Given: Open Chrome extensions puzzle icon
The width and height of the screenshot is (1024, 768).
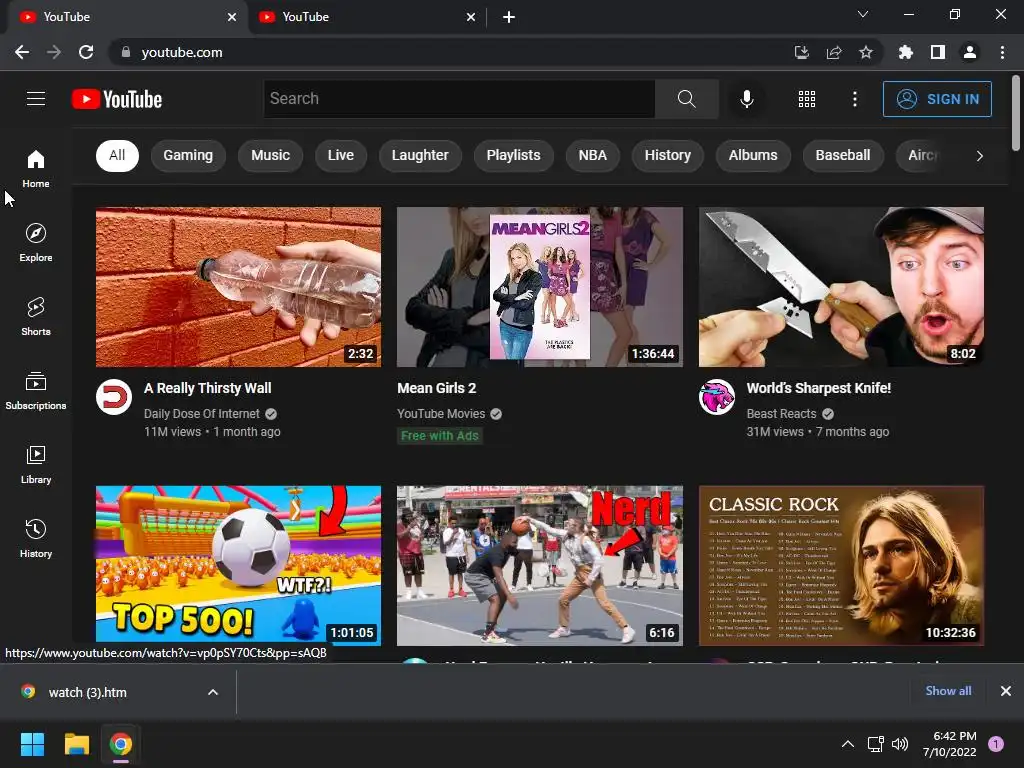Looking at the screenshot, I should (905, 52).
